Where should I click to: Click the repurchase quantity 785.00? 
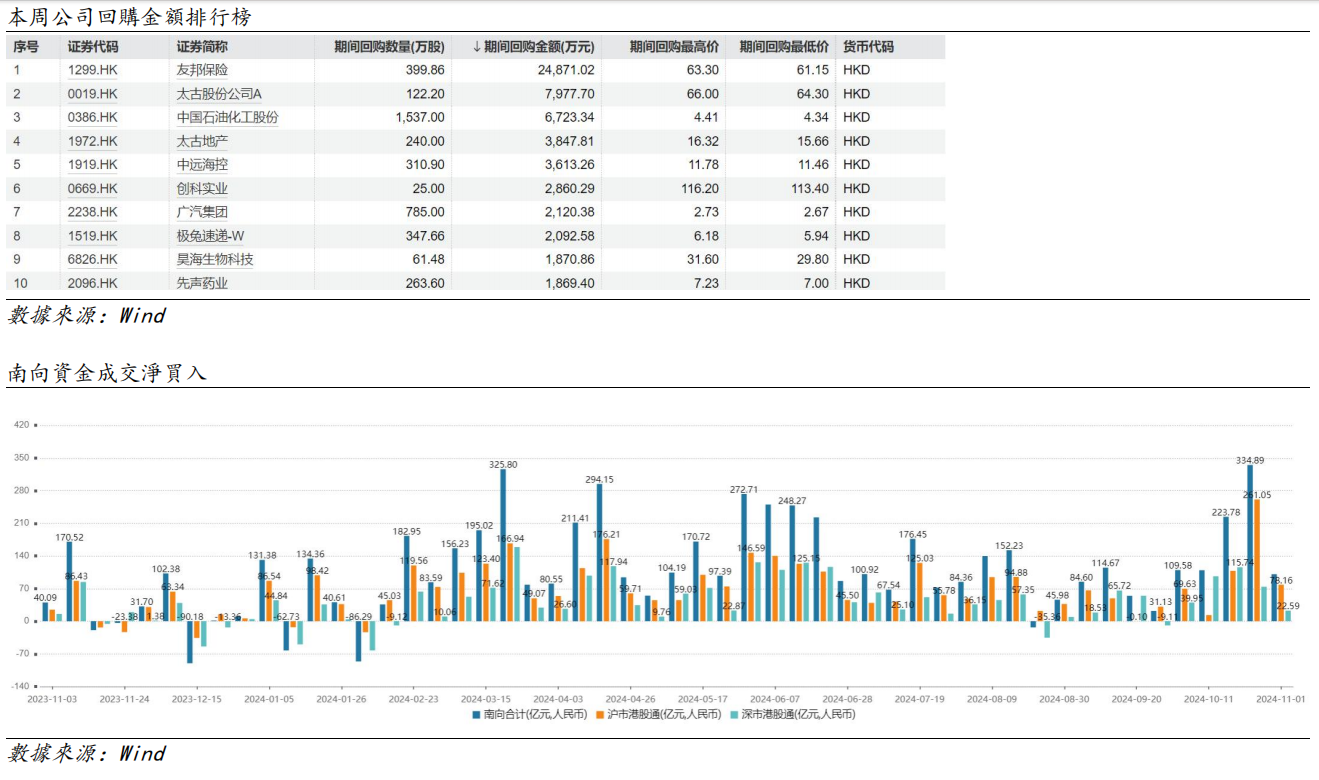coord(425,212)
